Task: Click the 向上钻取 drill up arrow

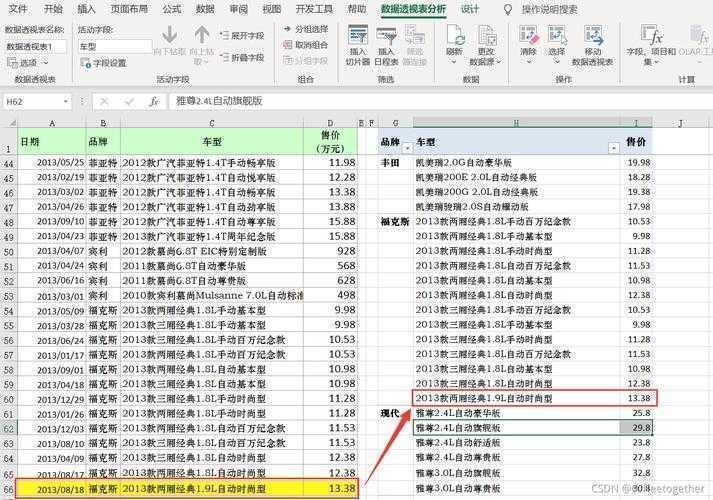Action: click(201, 45)
